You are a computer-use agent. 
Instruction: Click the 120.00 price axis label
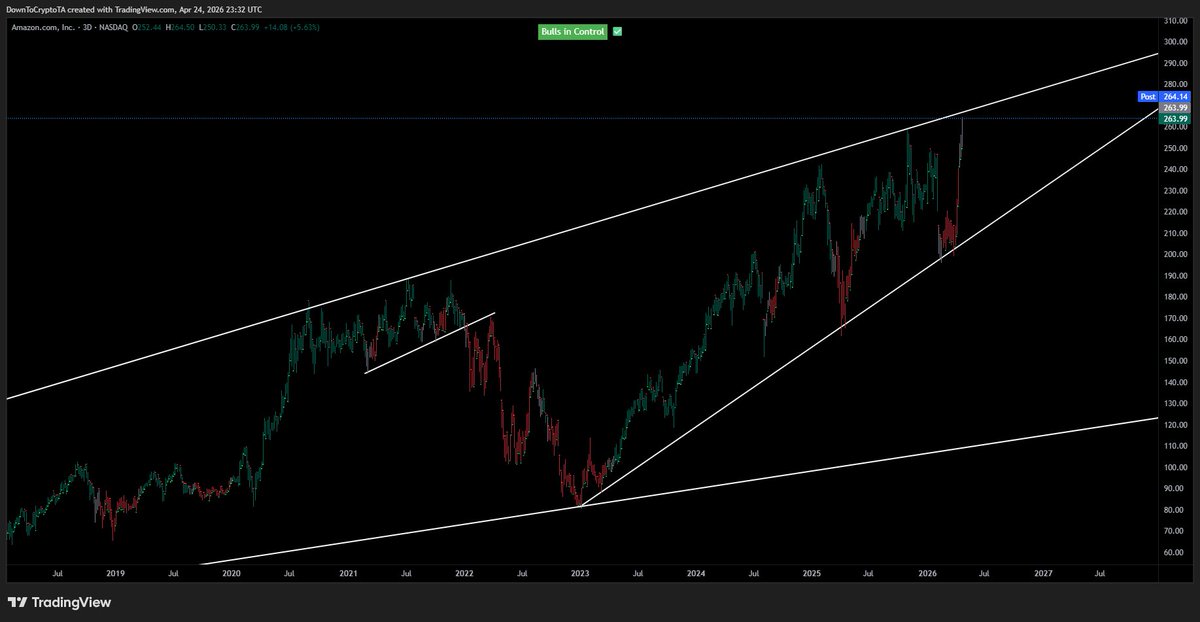tap(1175, 425)
